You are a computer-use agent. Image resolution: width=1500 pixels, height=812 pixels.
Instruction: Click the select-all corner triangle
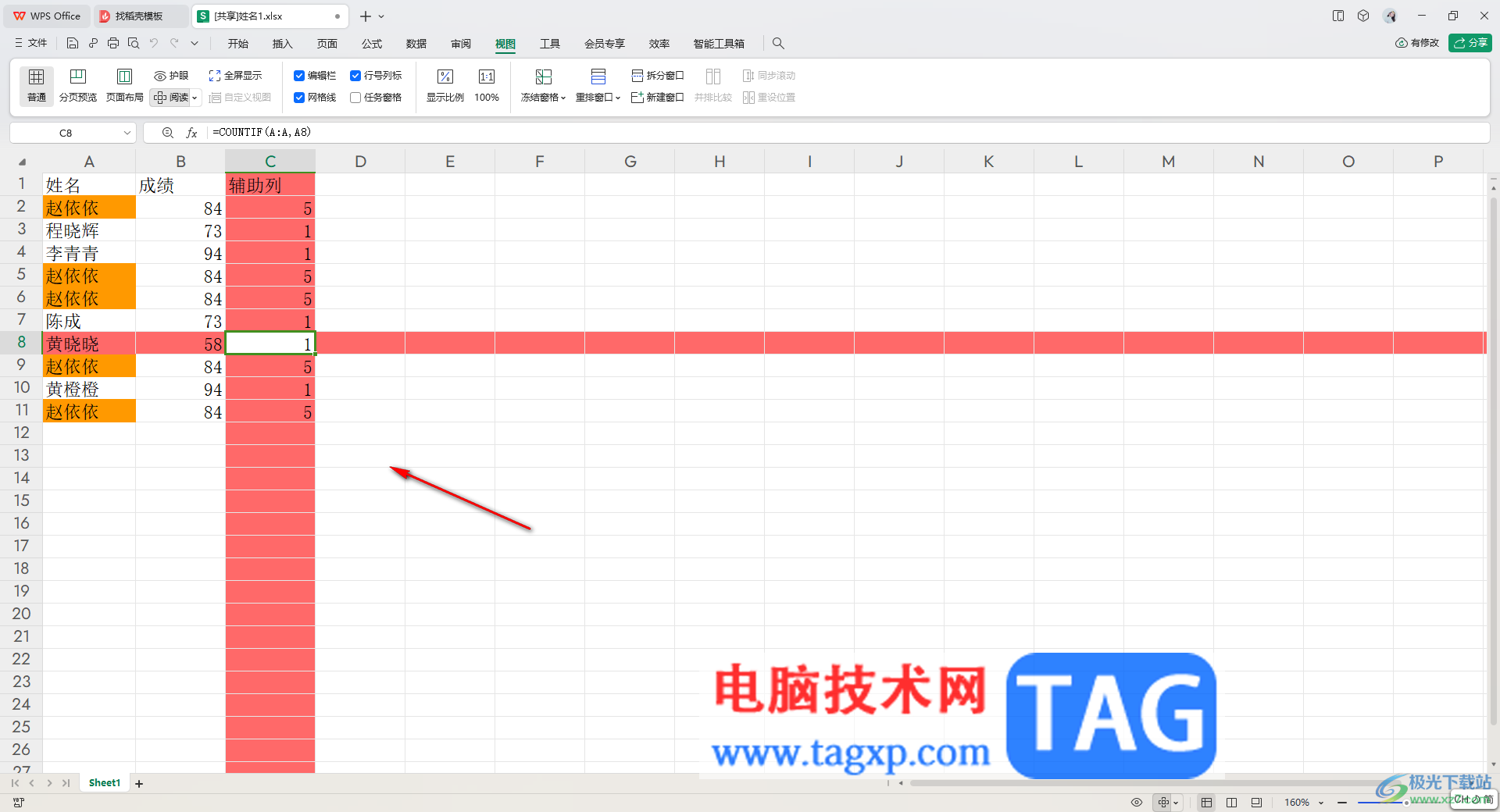[x=22, y=162]
